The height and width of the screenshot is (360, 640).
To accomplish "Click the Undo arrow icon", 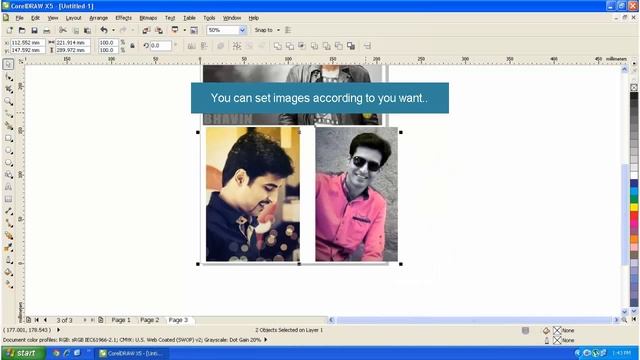I will coord(104,30).
